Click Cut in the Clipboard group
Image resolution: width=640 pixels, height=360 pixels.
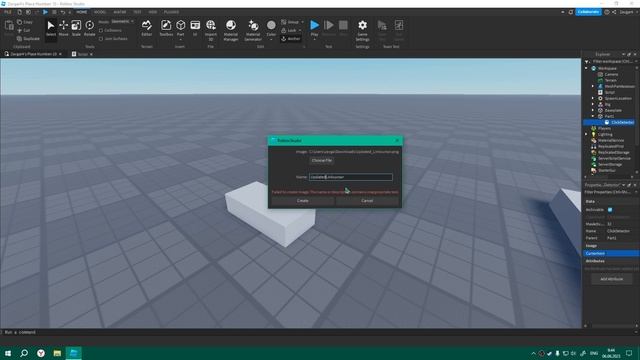pyautogui.click(x=24, y=30)
